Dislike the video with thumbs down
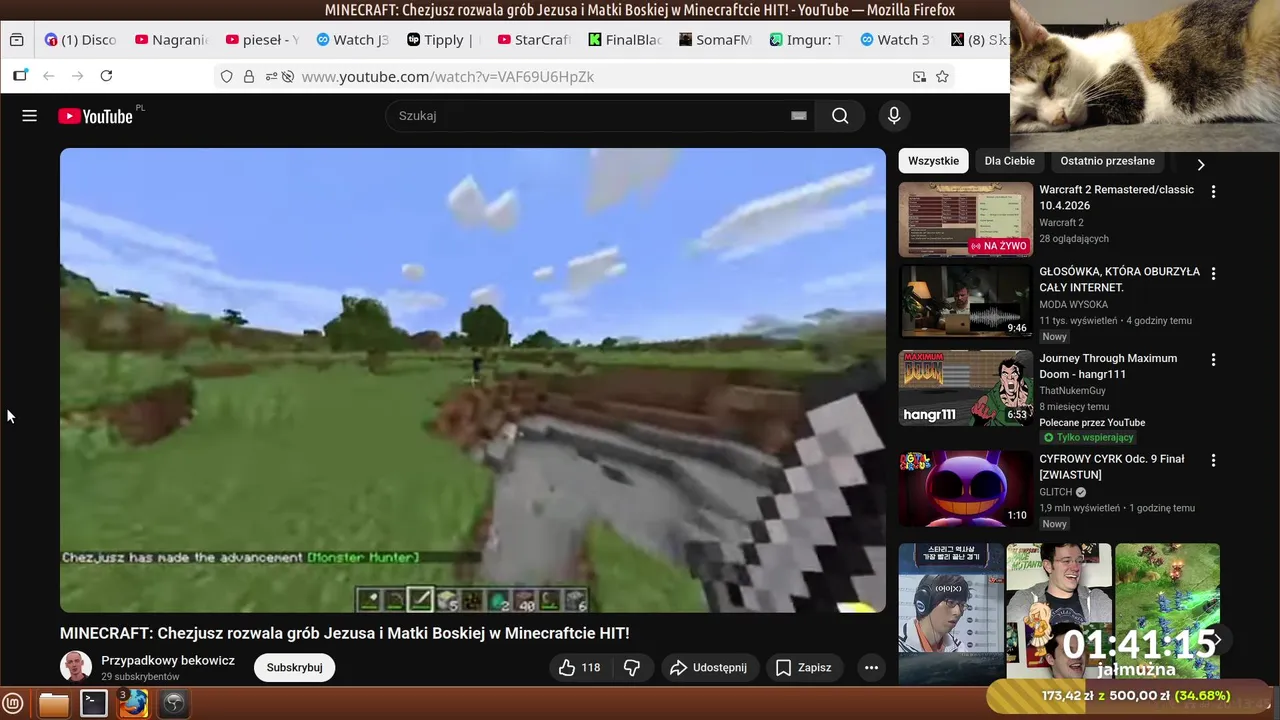Viewport: 1280px width, 720px height. pos(632,667)
